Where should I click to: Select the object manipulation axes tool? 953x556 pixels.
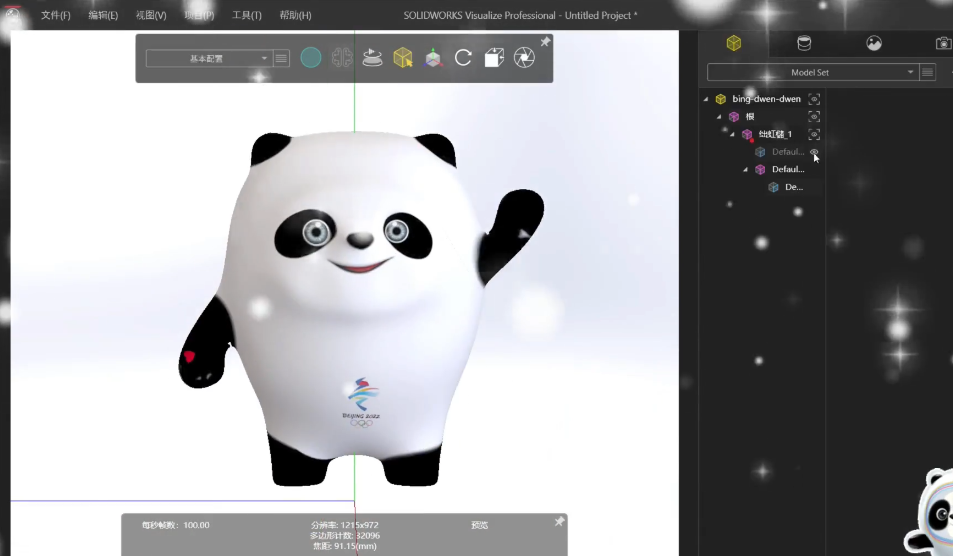[x=433, y=58]
